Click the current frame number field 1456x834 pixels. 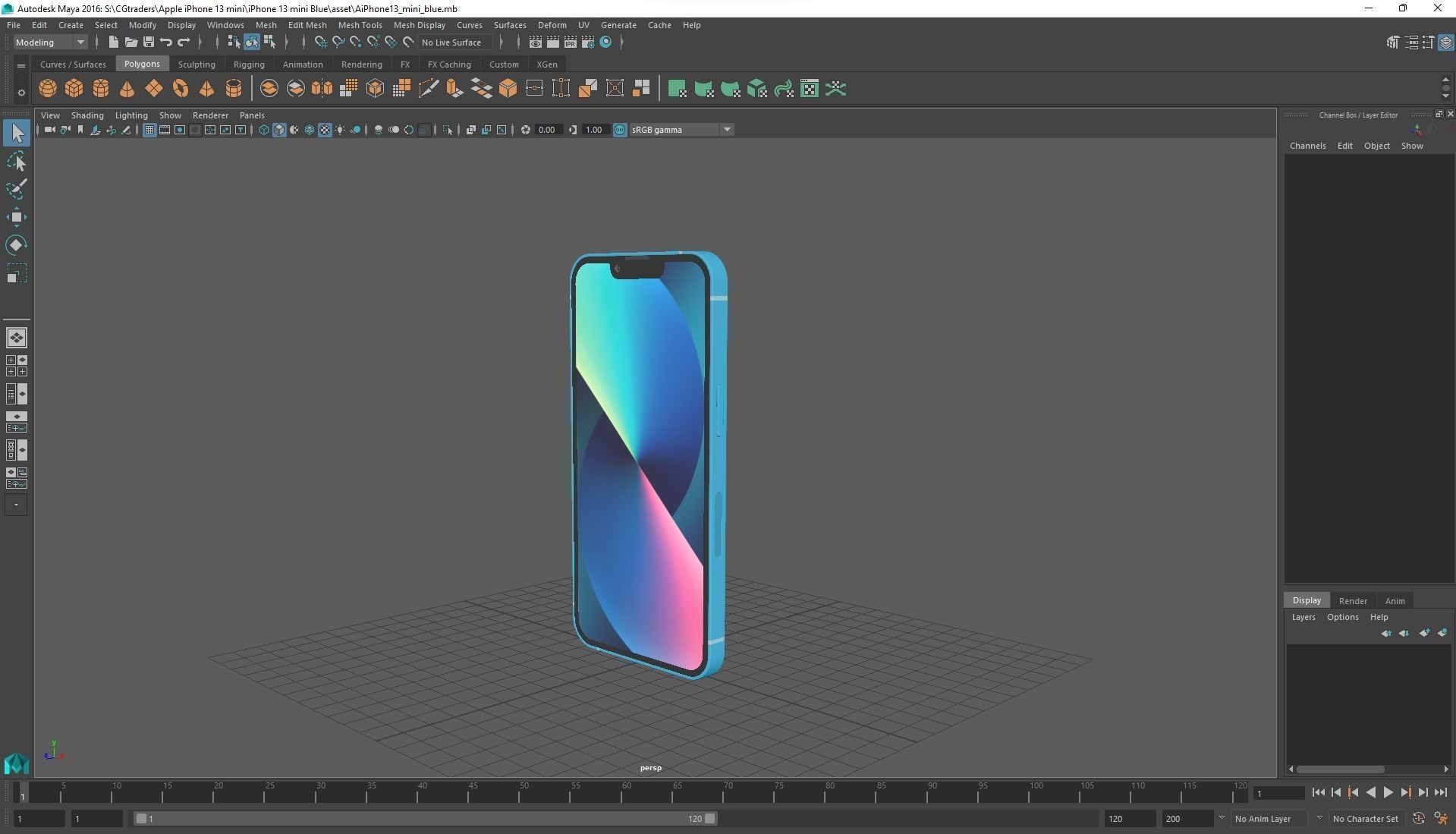[x=1278, y=794]
